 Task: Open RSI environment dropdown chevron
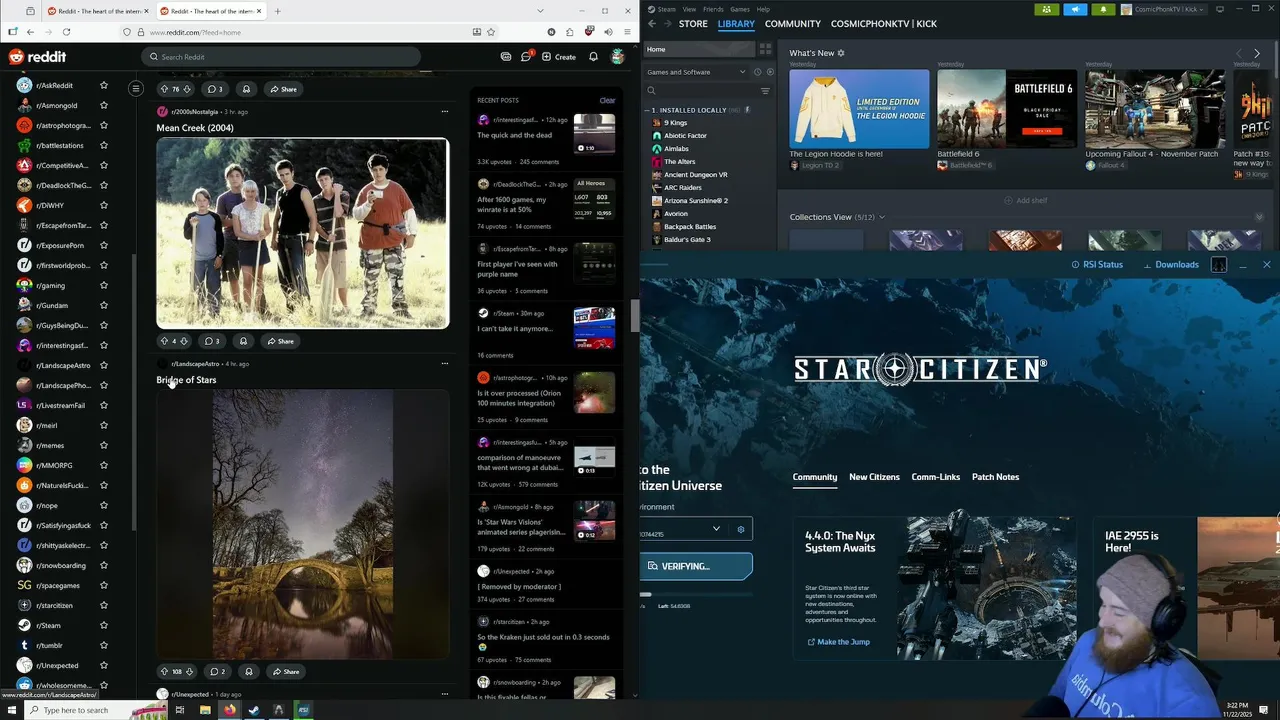click(x=716, y=529)
